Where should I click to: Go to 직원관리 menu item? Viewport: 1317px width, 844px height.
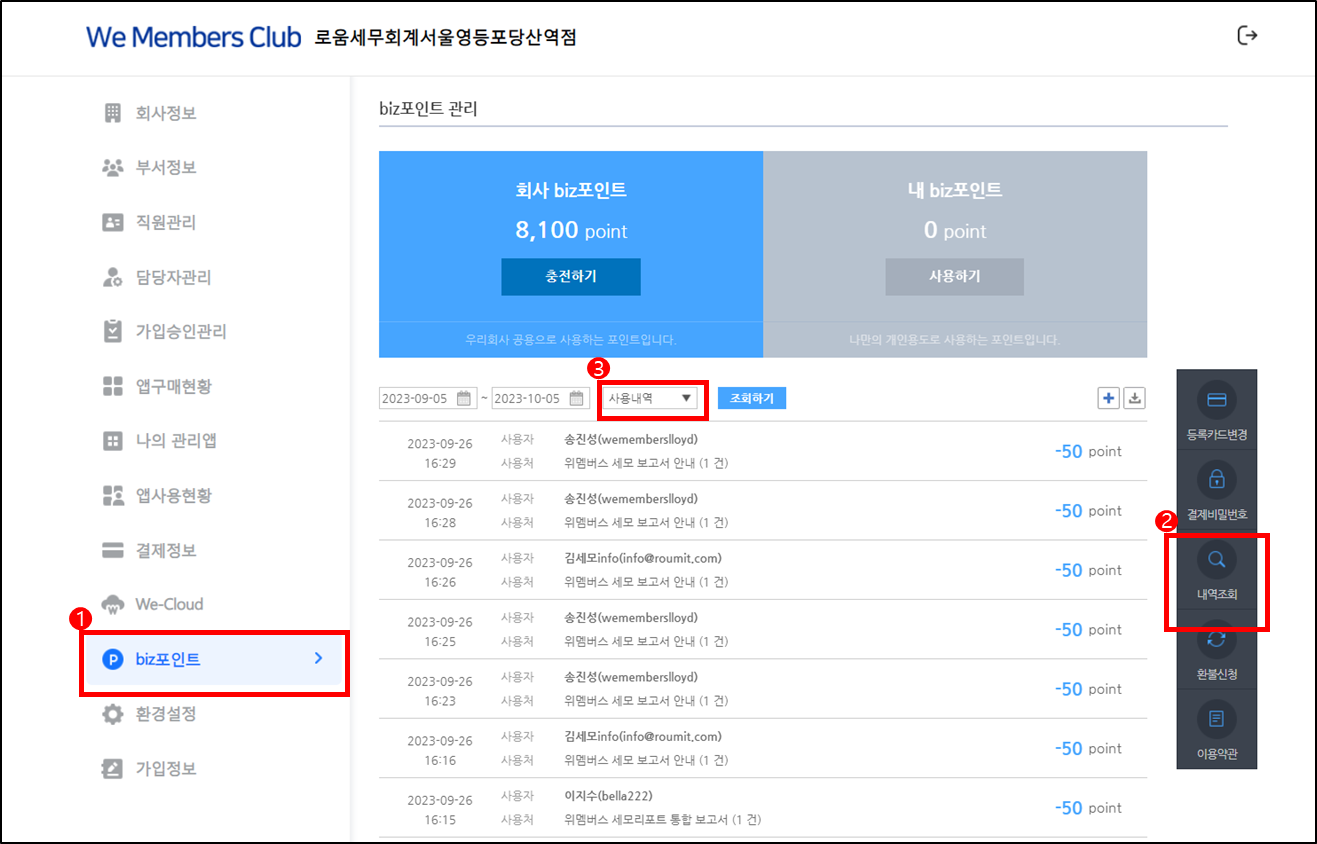click(x=166, y=222)
